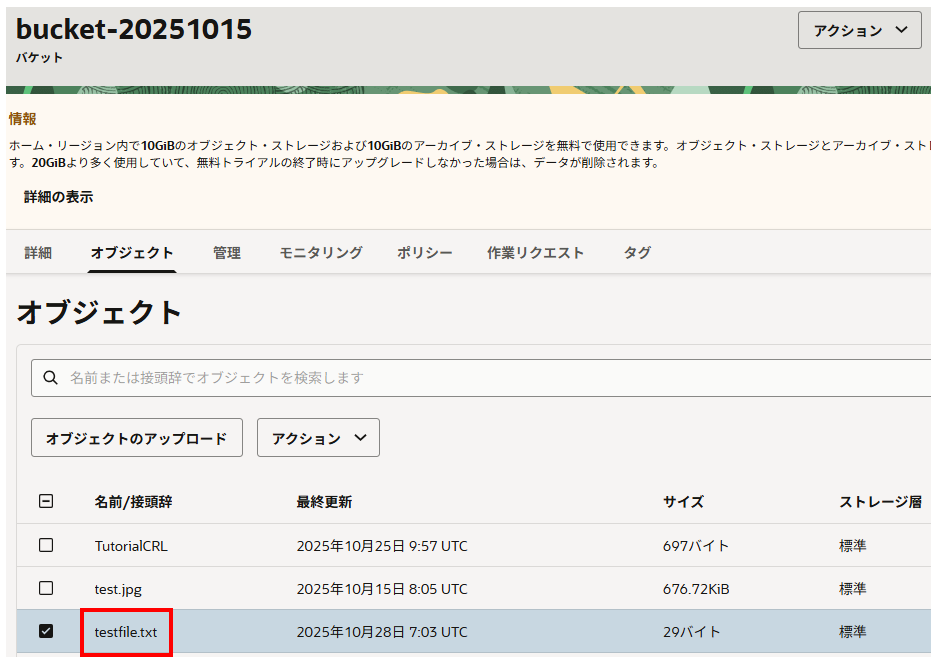Click the オブジェクトのアップロード button

[x=137, y=438]
